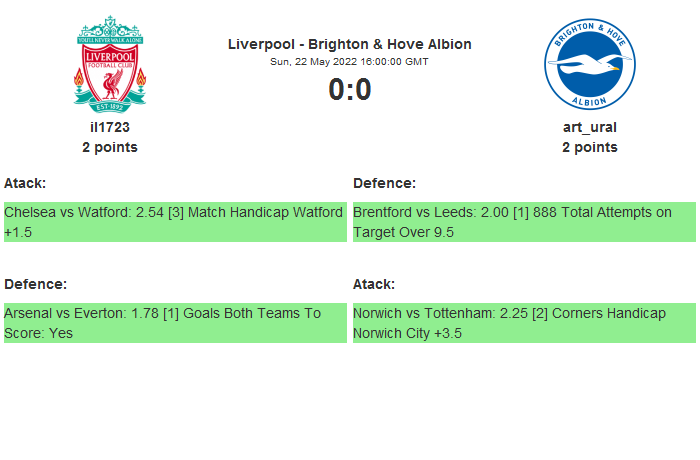Click the Liverpool FC club crest
Viewport: 700px width, 460px height.
pos(110,63)
